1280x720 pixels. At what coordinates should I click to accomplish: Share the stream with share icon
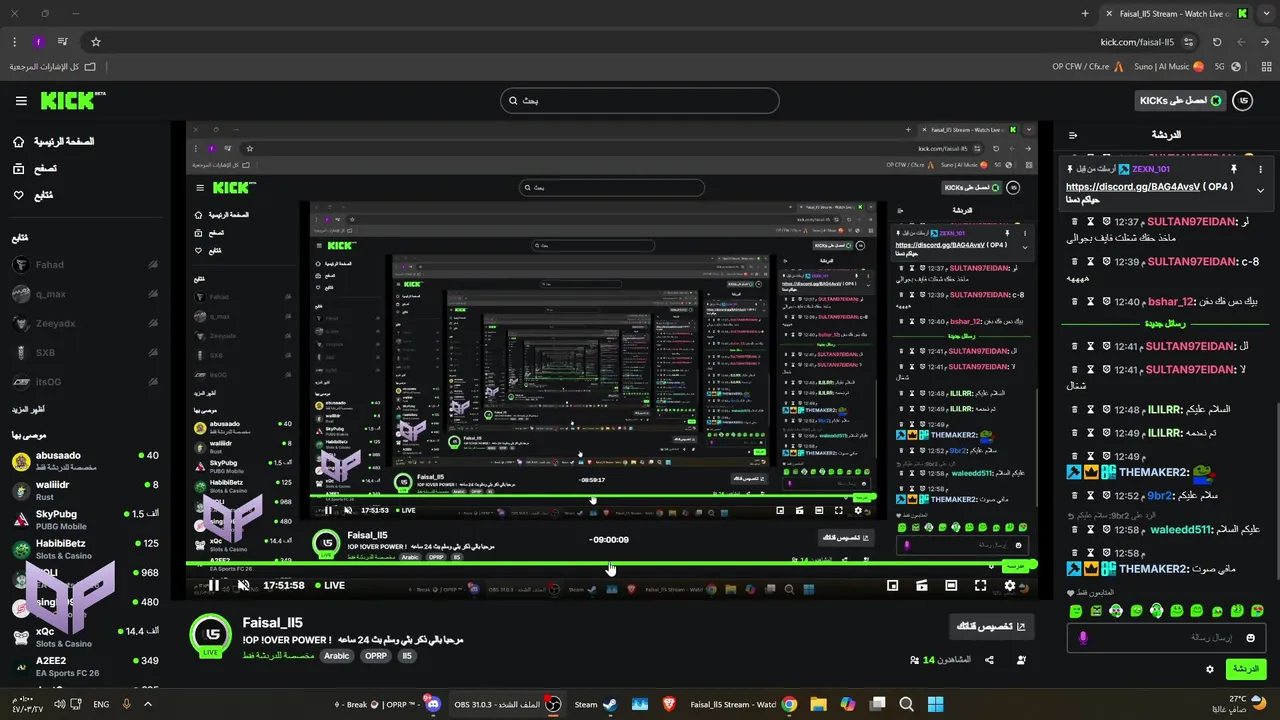click(989, 660)
